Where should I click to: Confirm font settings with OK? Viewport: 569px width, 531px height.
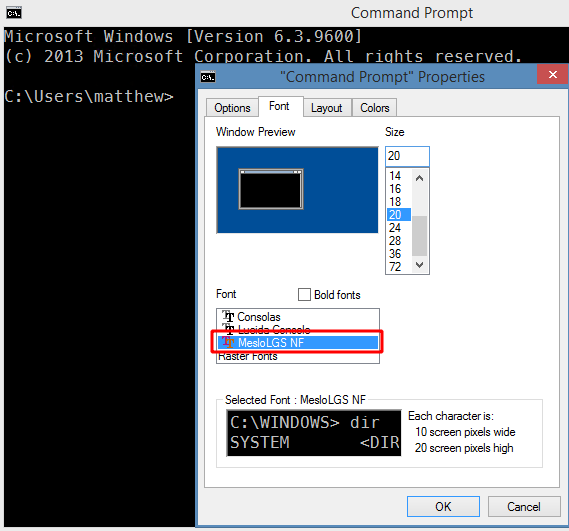click(443, 506)
